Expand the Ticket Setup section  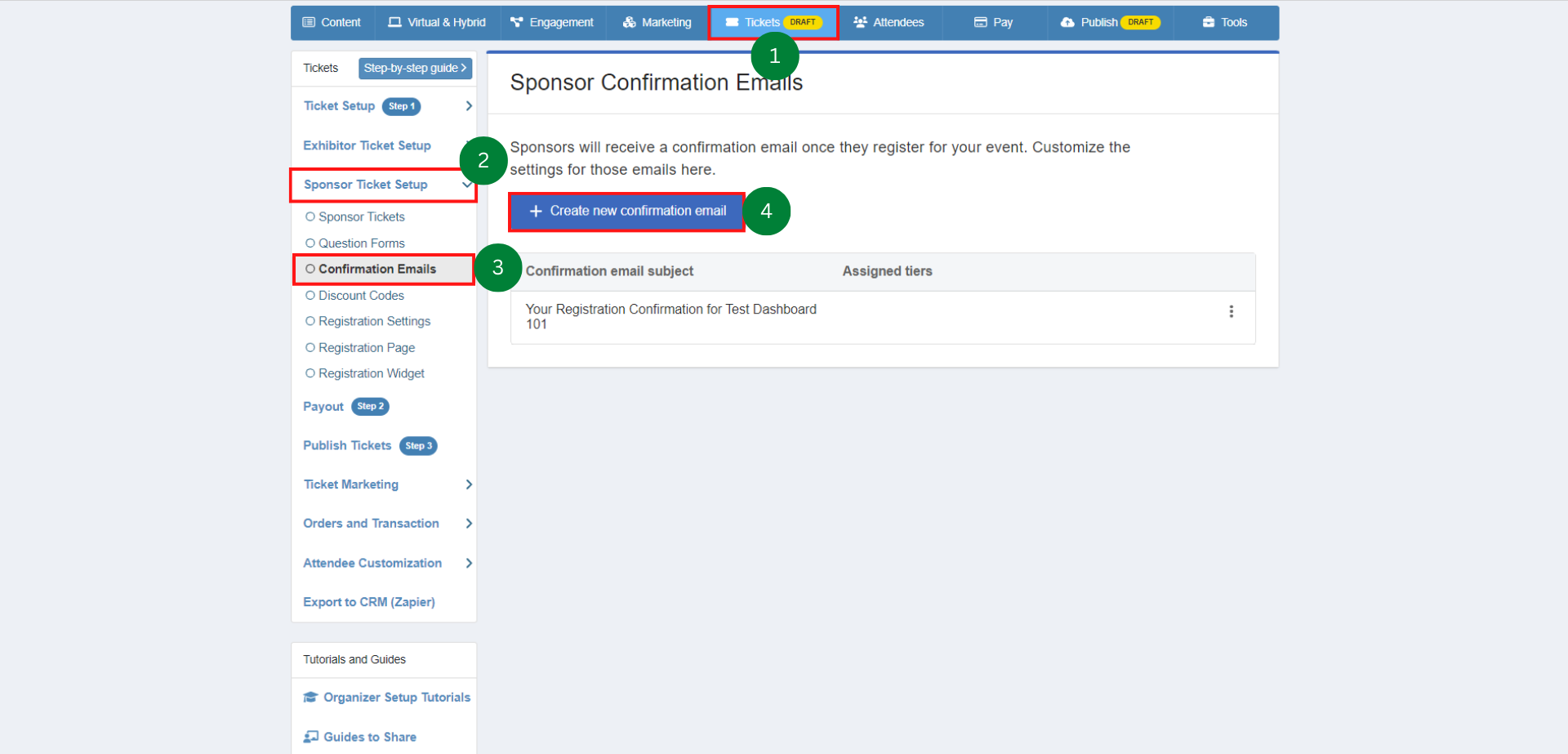pyautogui.click(x=469, y=106)
